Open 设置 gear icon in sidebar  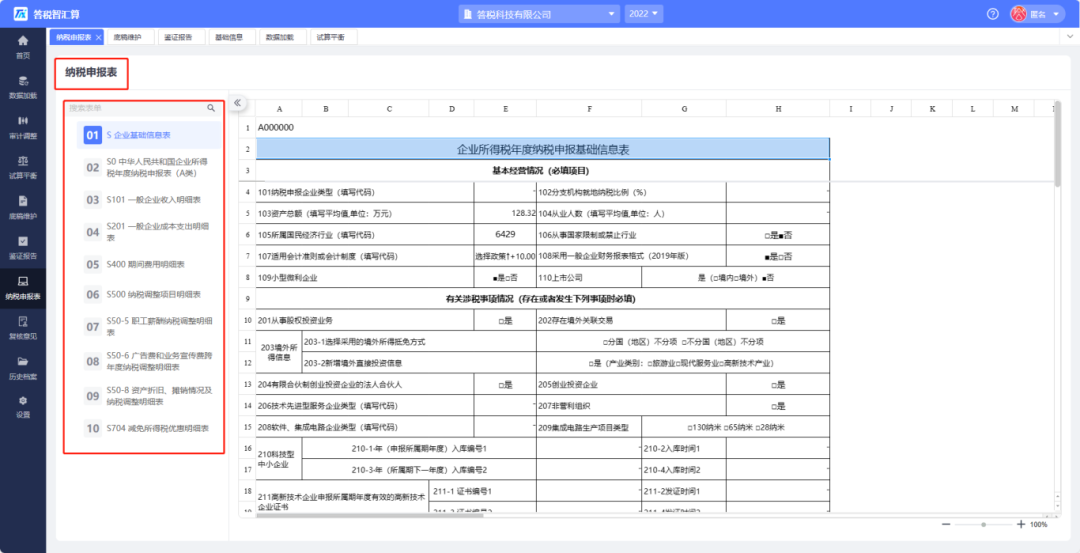[x=23, y=401]
